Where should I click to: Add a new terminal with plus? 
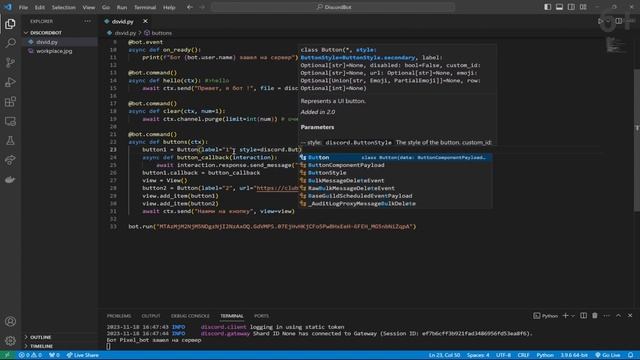tap(566, 316)
